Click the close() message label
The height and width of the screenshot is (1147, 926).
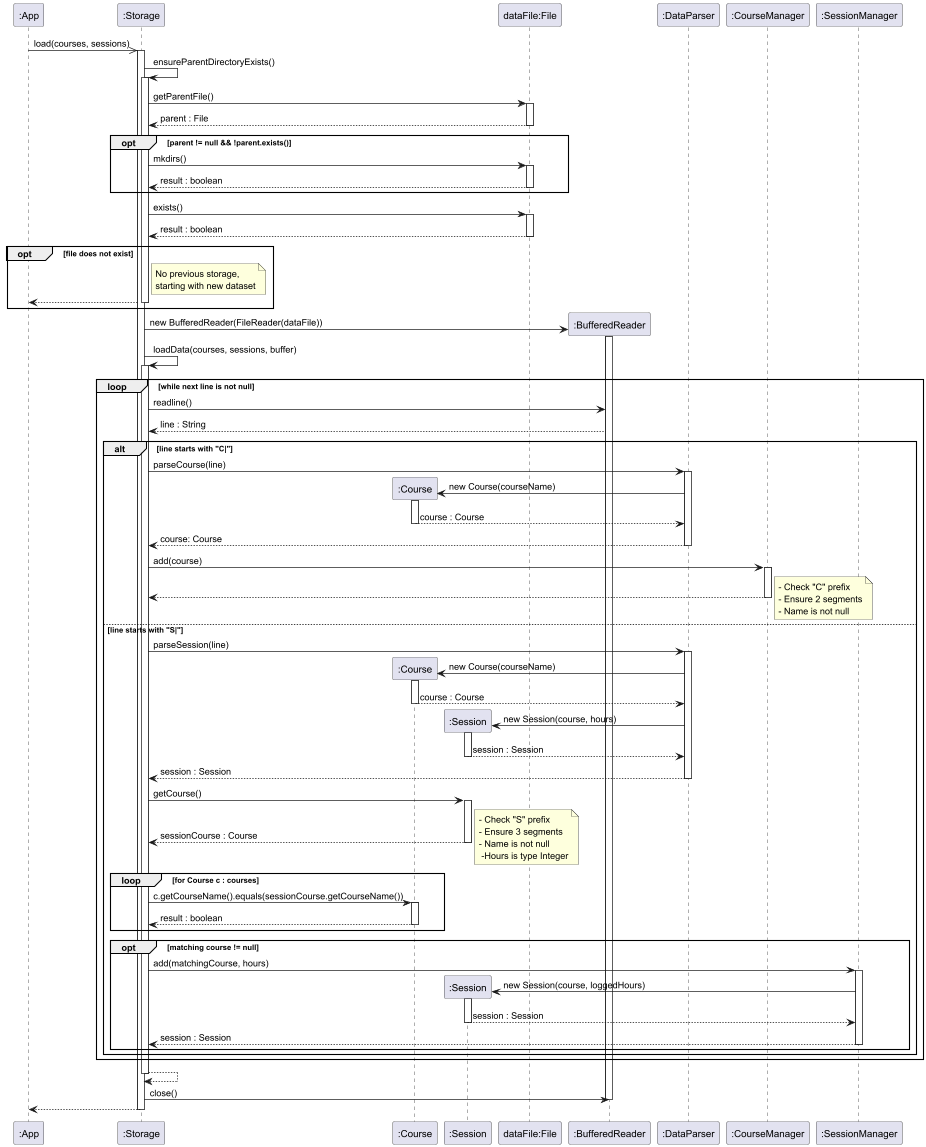point(162,1093)
